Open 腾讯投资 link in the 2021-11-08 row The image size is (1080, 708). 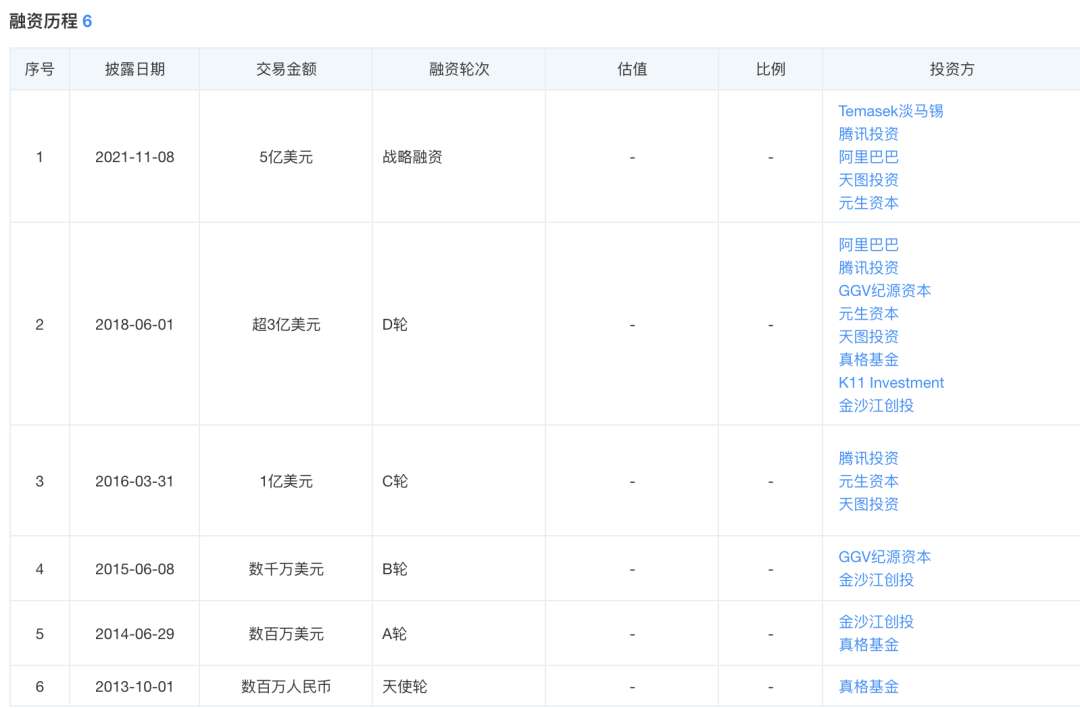(x=868, y=134)
